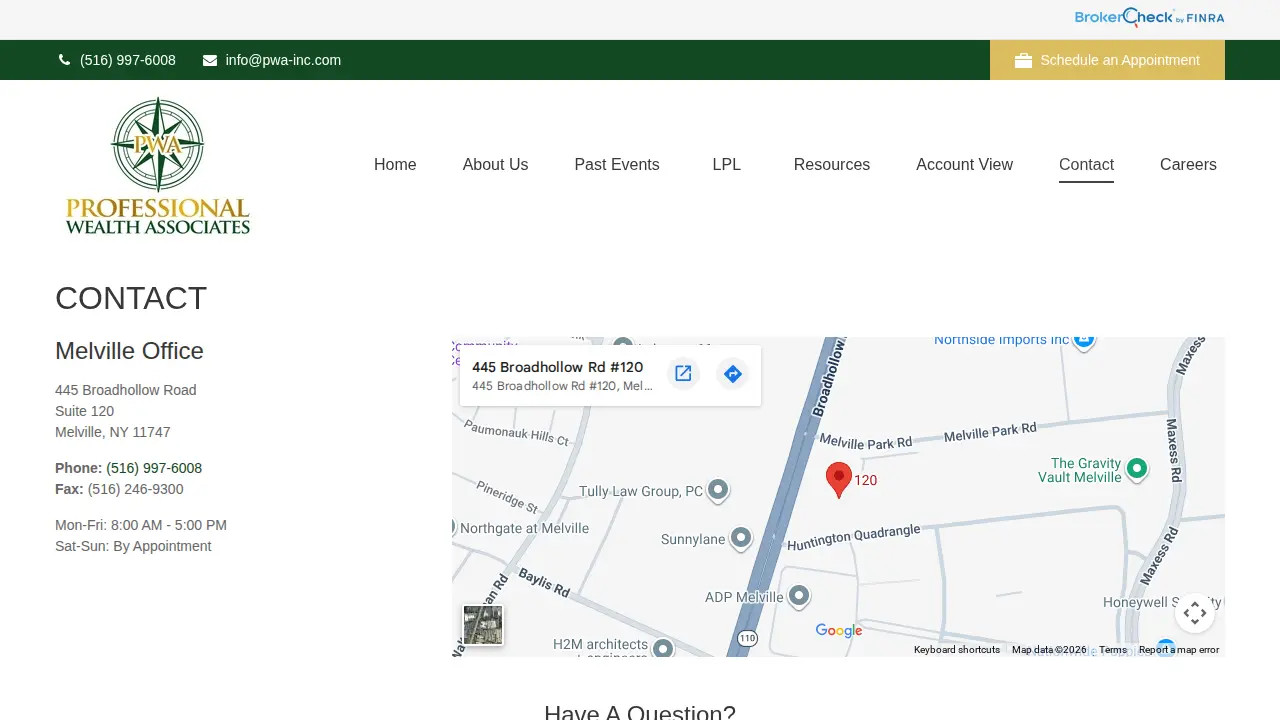Open Resources menu
This screenshot has width=1280, height=720.
pos(832,164)
